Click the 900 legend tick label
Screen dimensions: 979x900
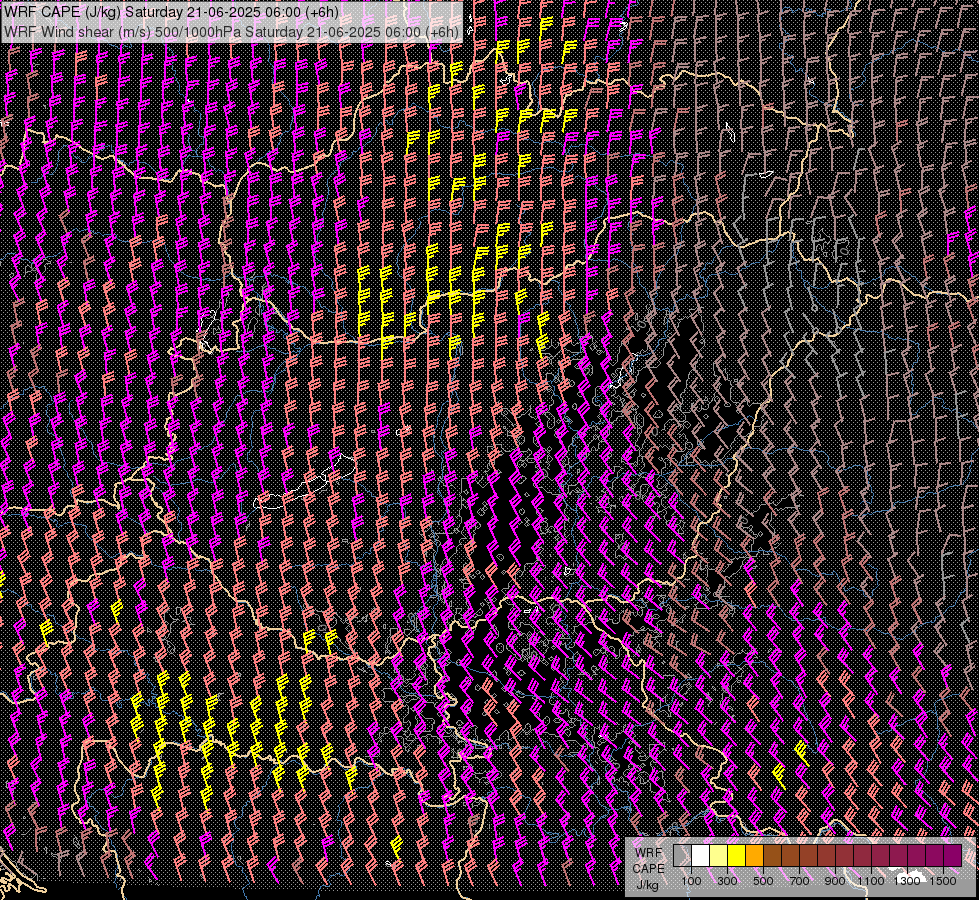click(x=835, y=881)
